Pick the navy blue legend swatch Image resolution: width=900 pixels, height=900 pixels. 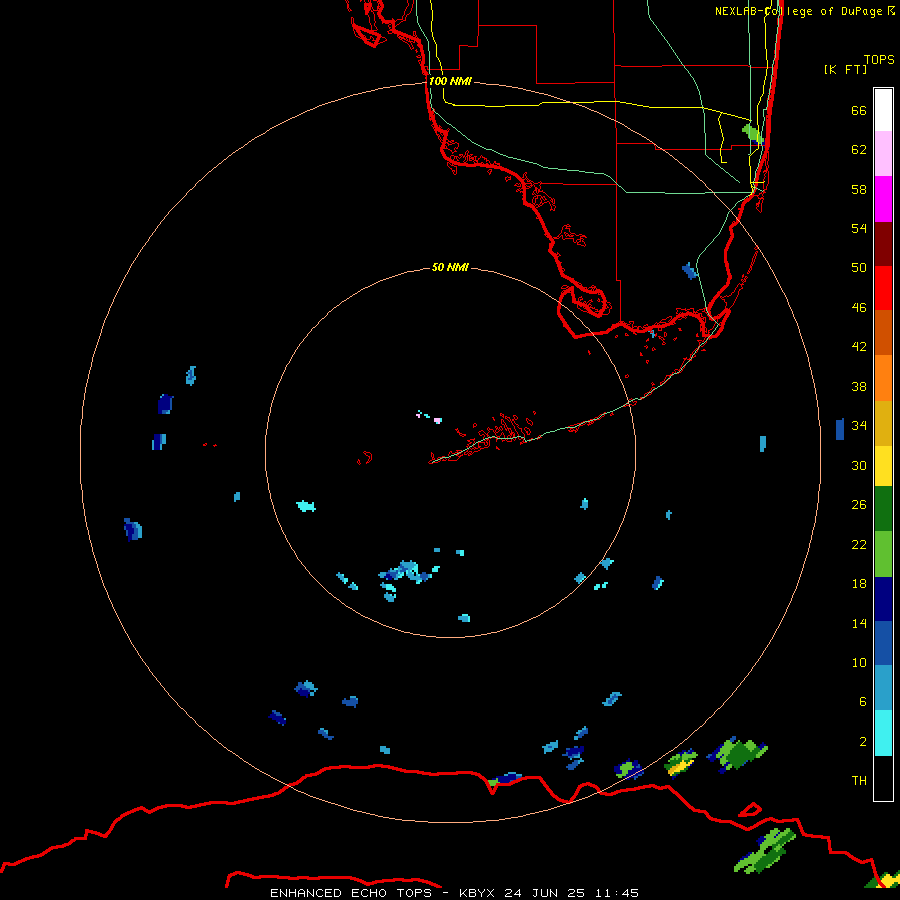(883, 599)
